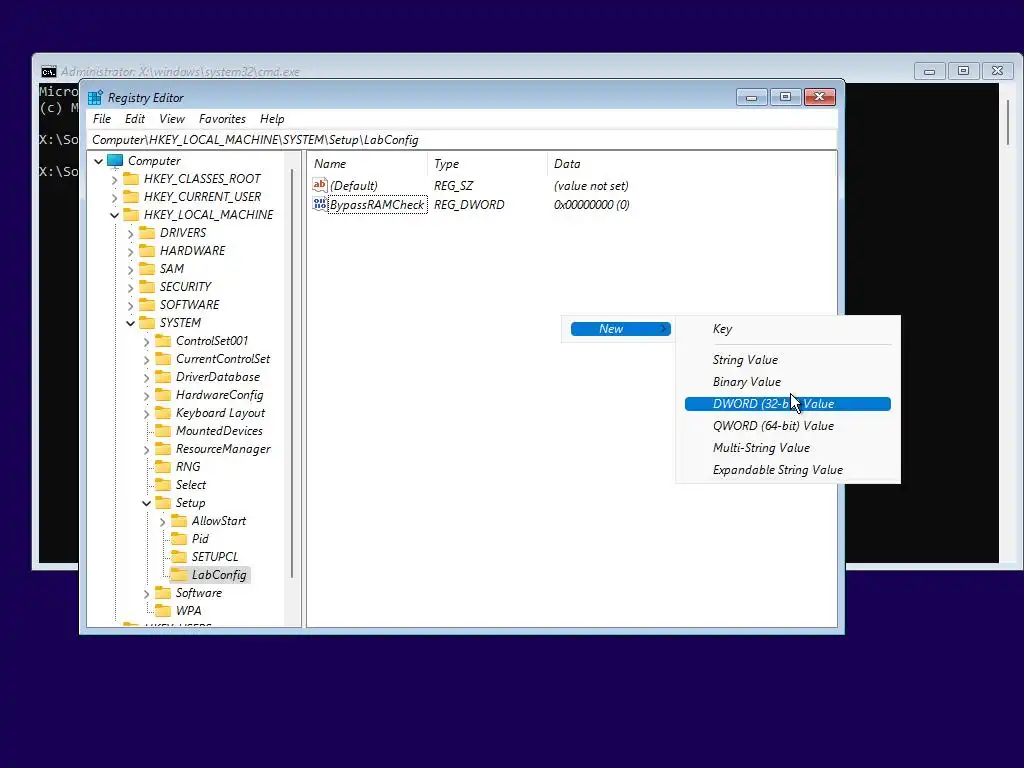This screenshot has height=768, width=1024.
Task: Select the WPA key in tree
Action: point(188,611)
